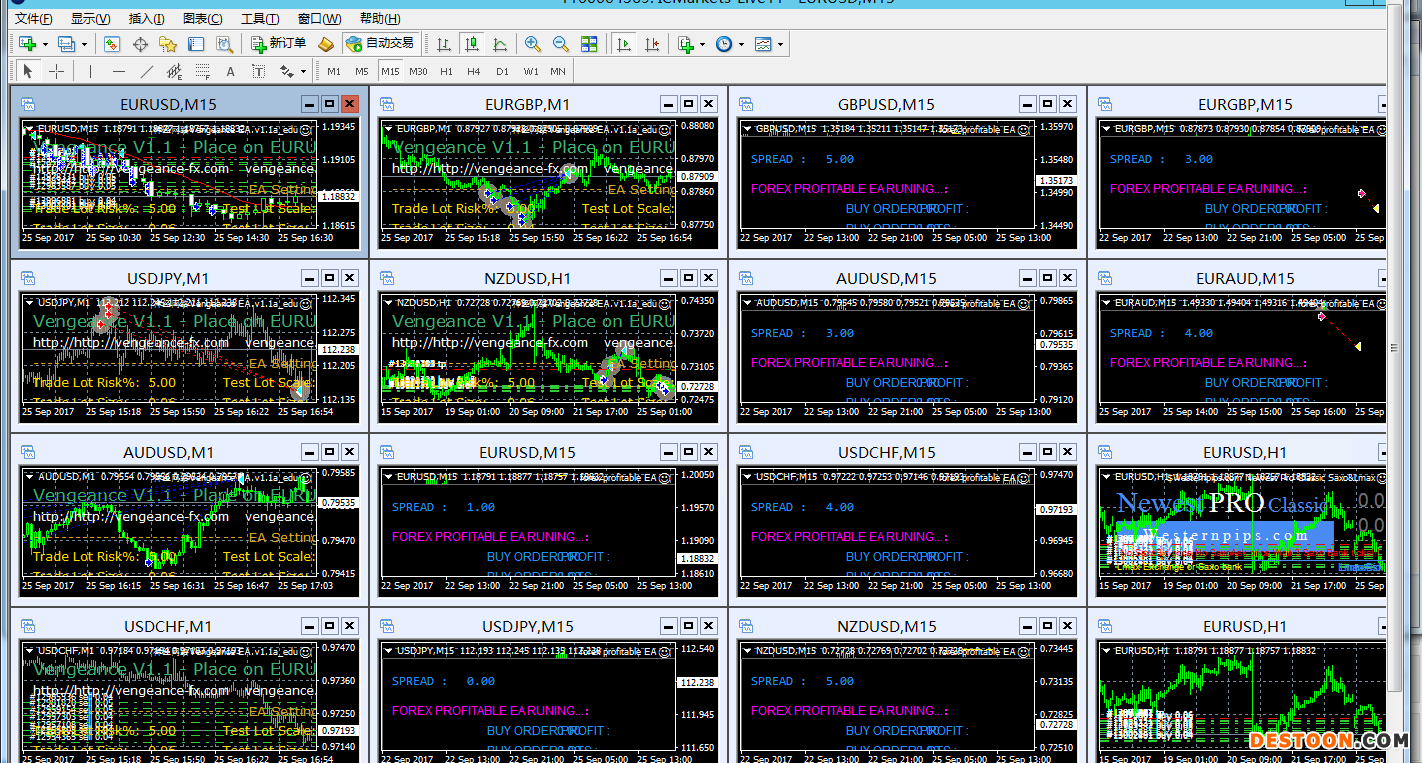Select the H1 timeframe button
This screenshot has height=763, width=1422.
446,71
